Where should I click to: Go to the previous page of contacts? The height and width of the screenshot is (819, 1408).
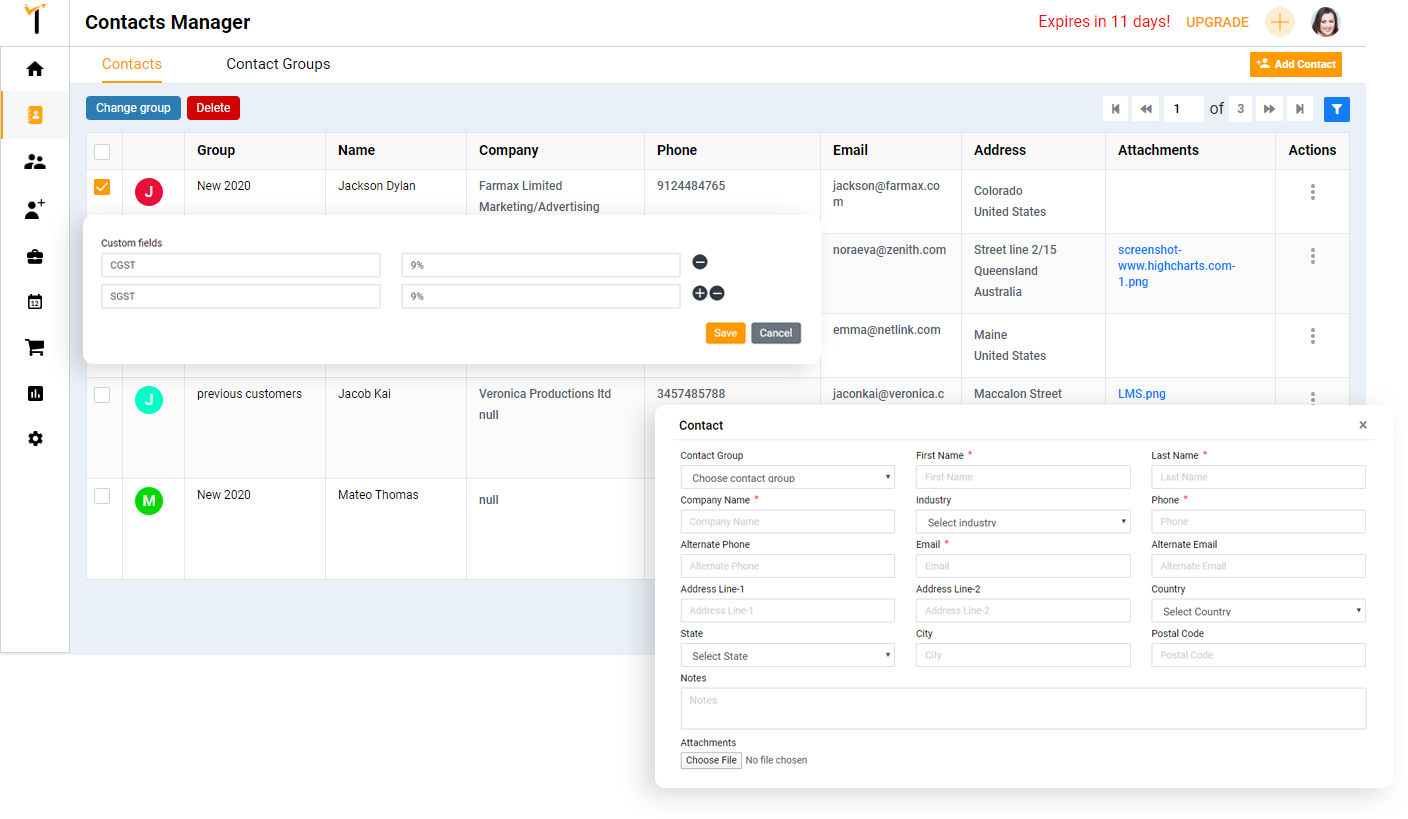coord(1147,109)
